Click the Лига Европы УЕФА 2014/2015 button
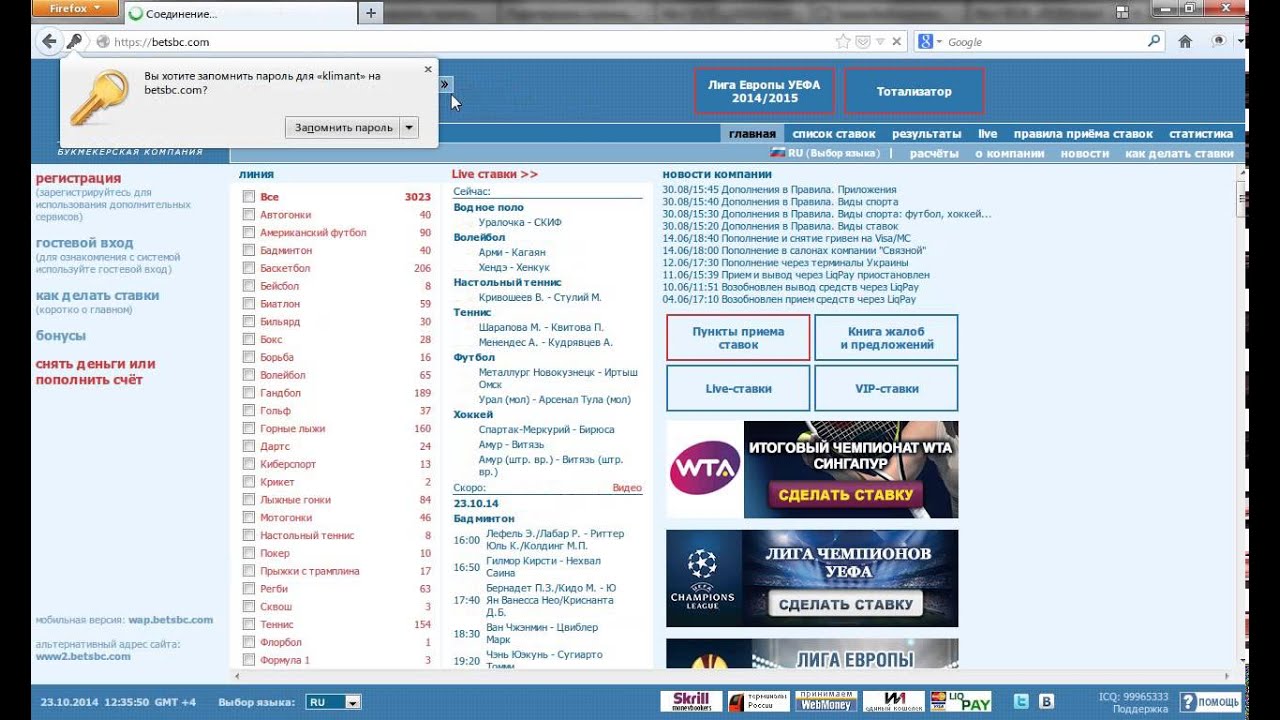 764,91
